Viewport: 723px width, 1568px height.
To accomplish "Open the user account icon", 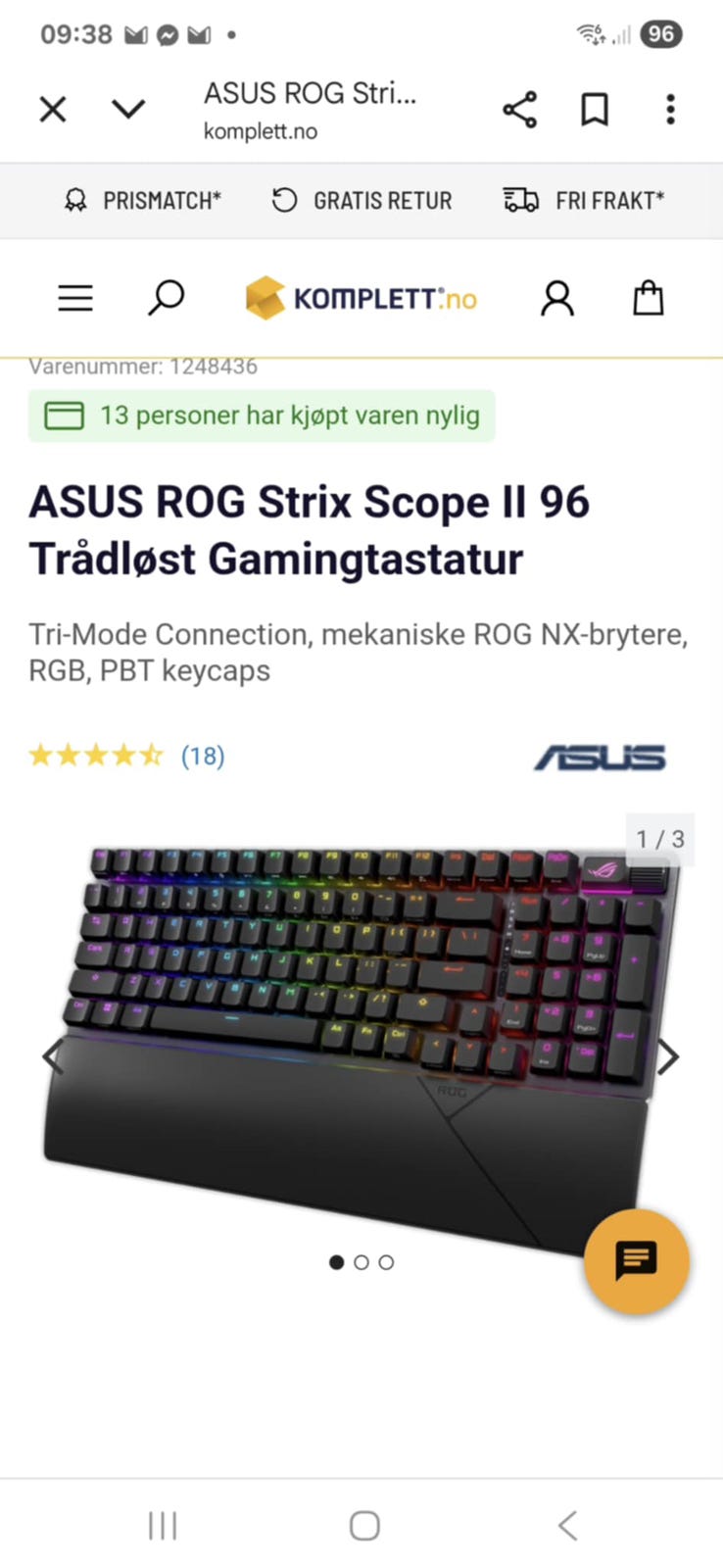I will (x=557, y=298).
